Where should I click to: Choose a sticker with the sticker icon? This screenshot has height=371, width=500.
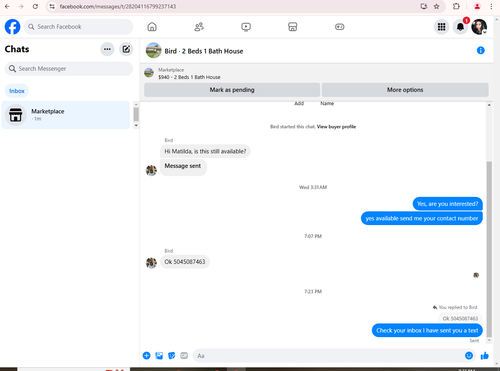point(172,356)
